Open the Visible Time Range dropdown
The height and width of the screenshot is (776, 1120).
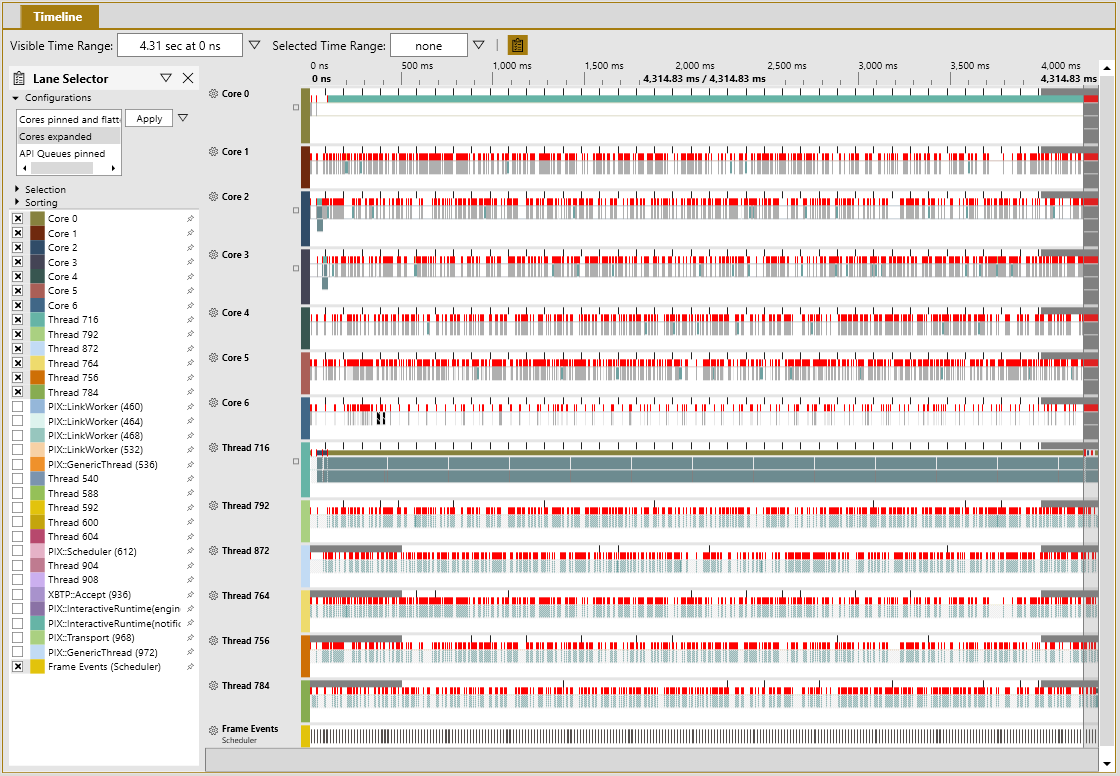254,44
